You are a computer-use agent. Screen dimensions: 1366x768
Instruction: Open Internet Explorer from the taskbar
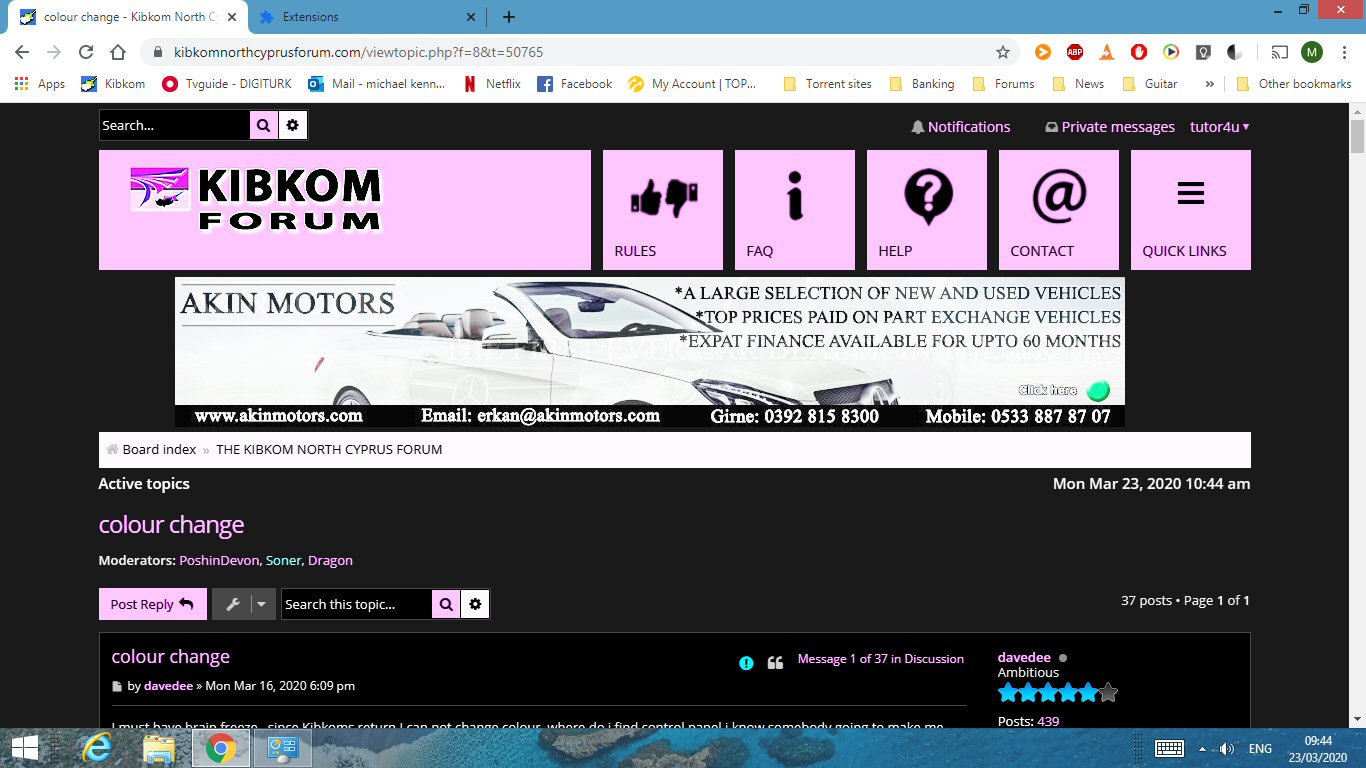pos(97,748)
